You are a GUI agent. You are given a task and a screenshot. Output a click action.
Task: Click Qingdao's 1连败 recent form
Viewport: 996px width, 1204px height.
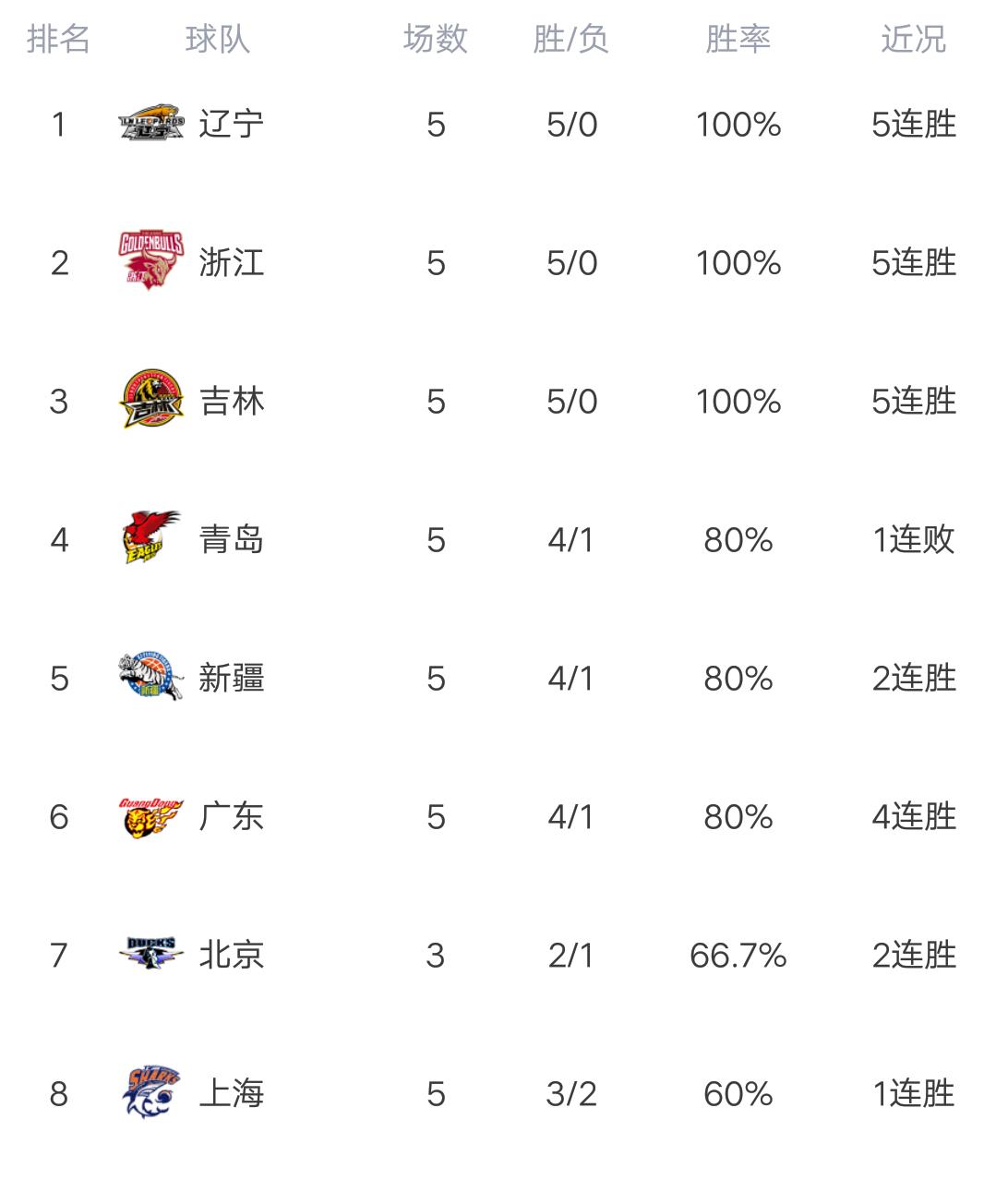pos(913,539)
